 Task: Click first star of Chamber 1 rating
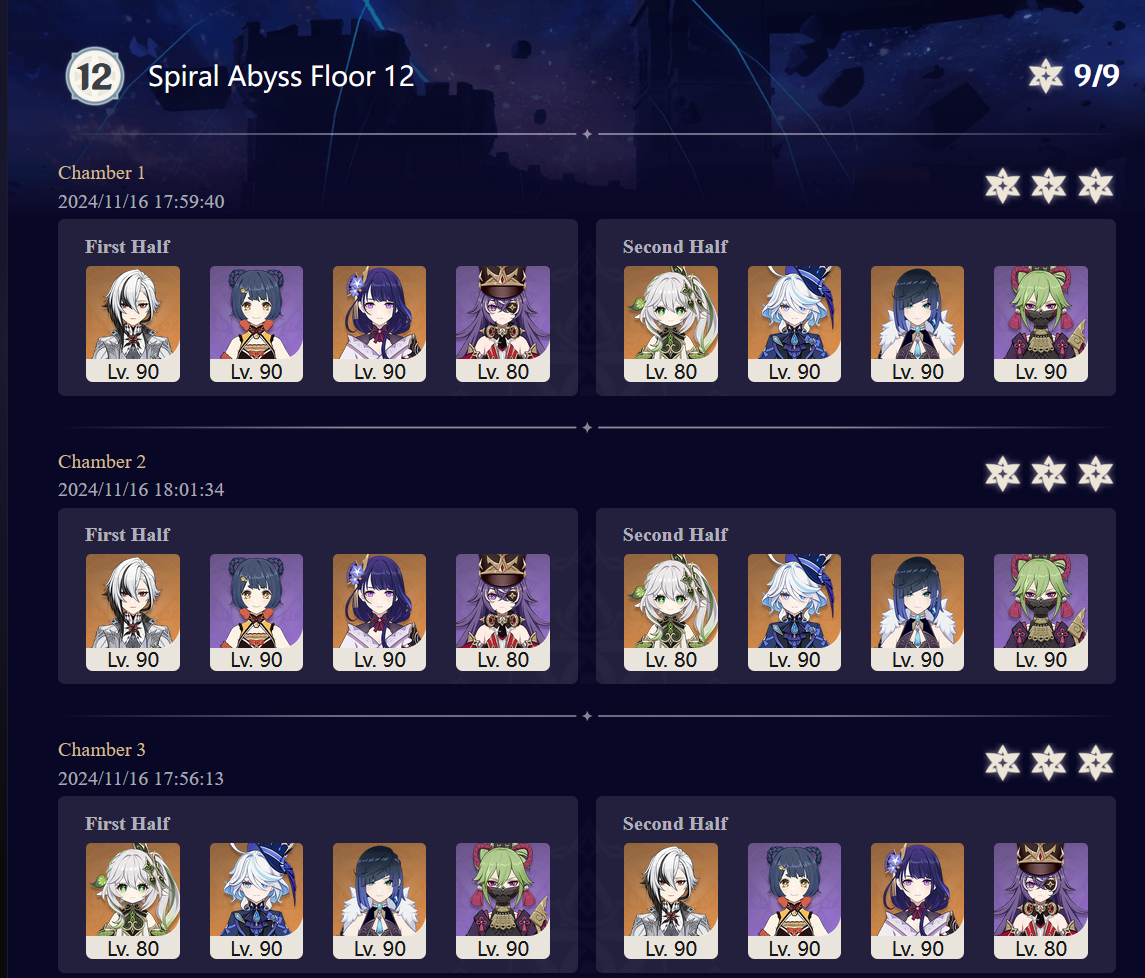click(x=1002, y=186)
